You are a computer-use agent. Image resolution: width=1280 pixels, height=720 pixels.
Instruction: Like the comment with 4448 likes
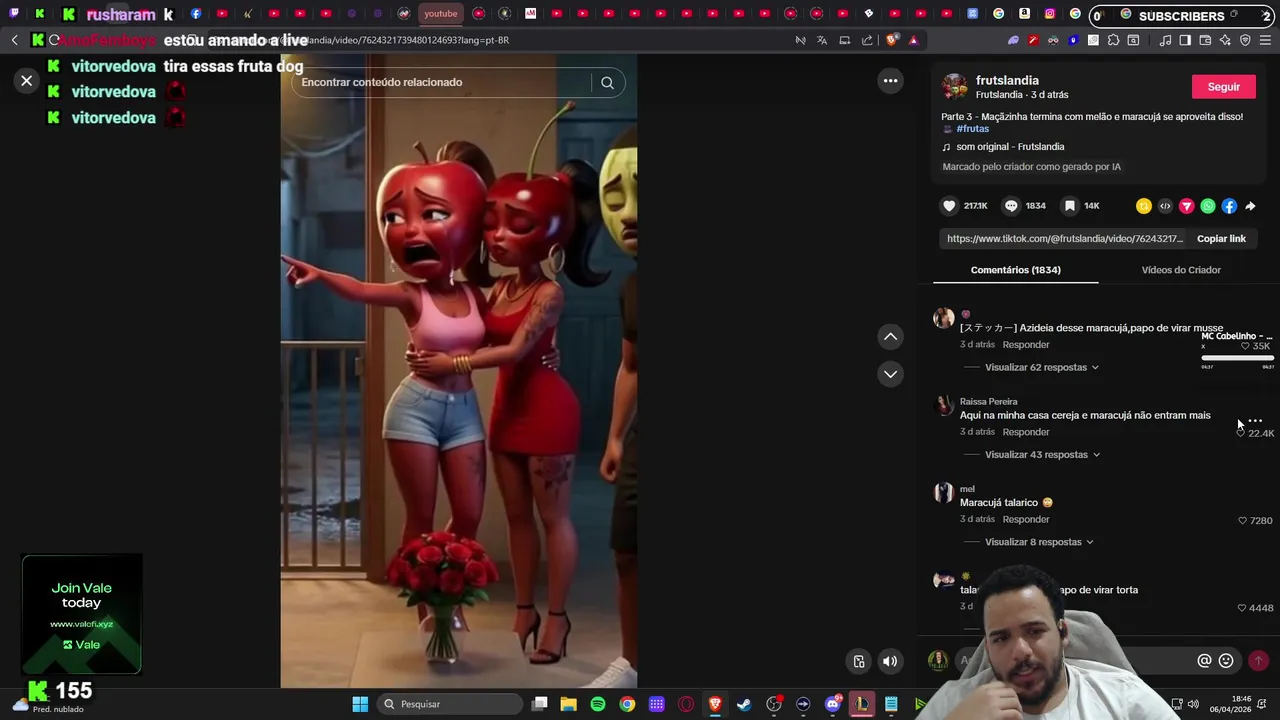(x=1242, y=608)
